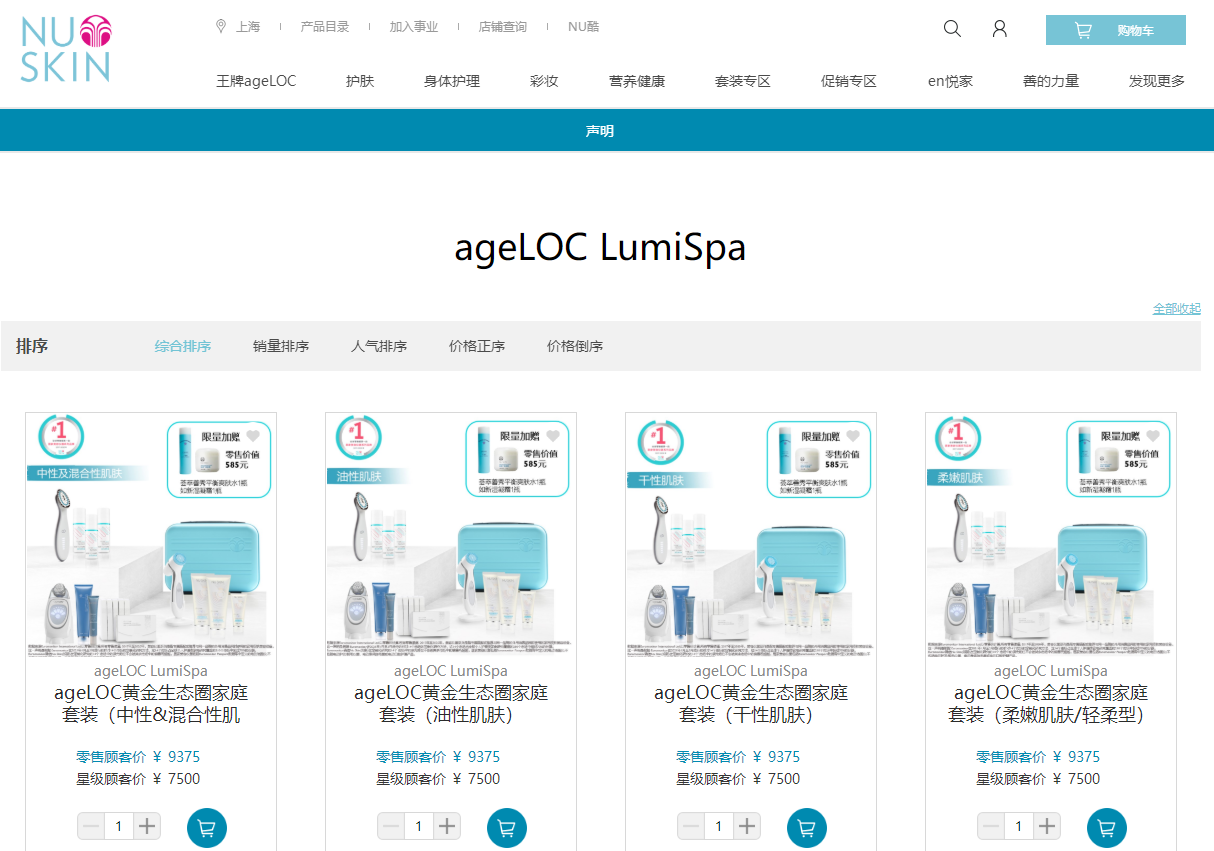
Task: Click quantity field of 柔嫩肌肤 set
Action: [x=1019, y=826]
